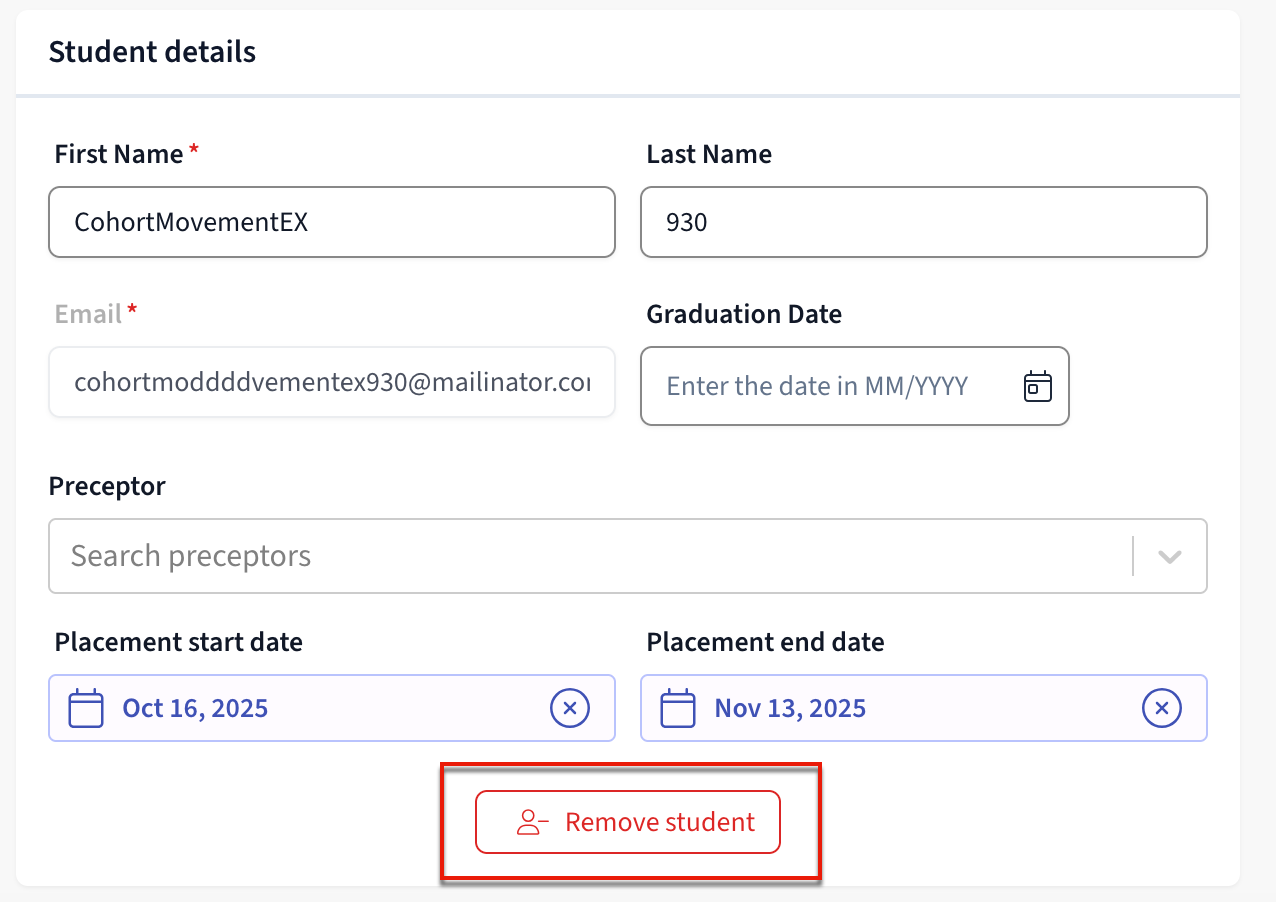
Task: Click the First Name label
Action: [119, 154]
